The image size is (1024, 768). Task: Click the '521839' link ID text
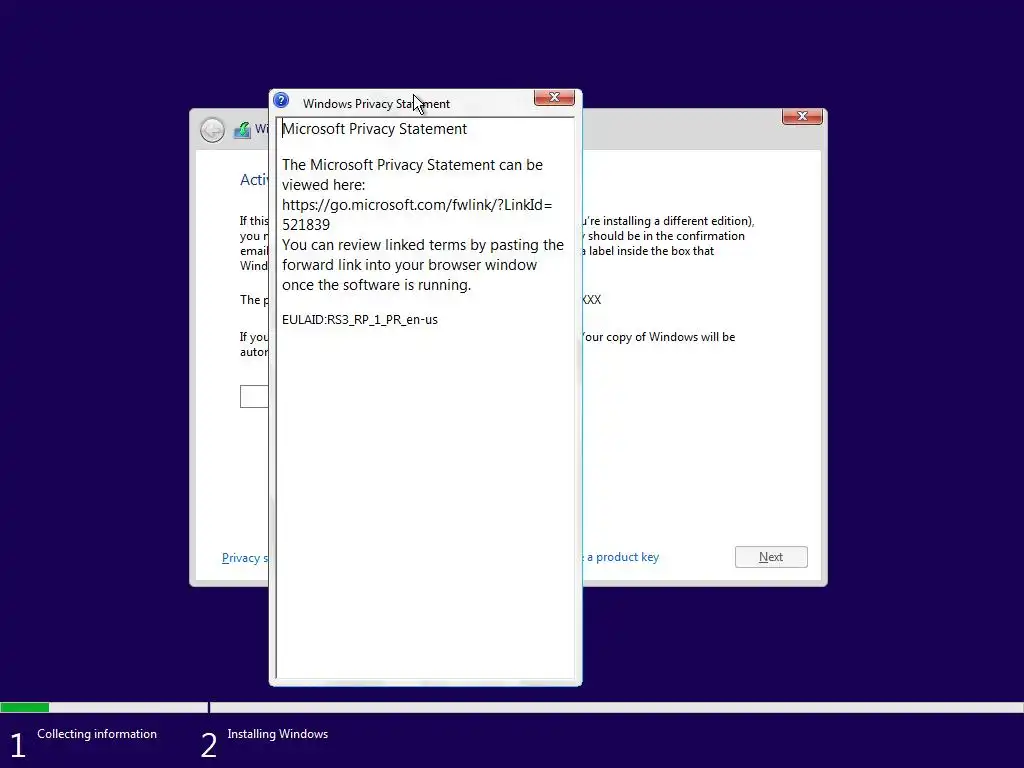pyautogui.click(x=306, y=225)
